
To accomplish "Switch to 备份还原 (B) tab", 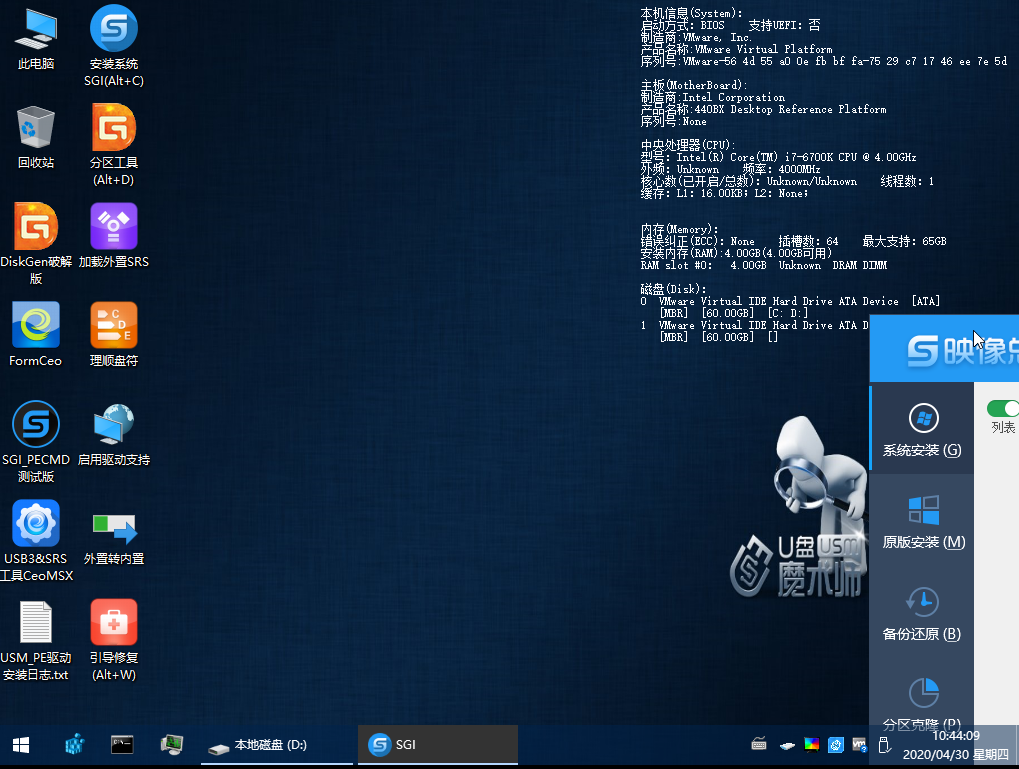I will (x=922, y=614).
